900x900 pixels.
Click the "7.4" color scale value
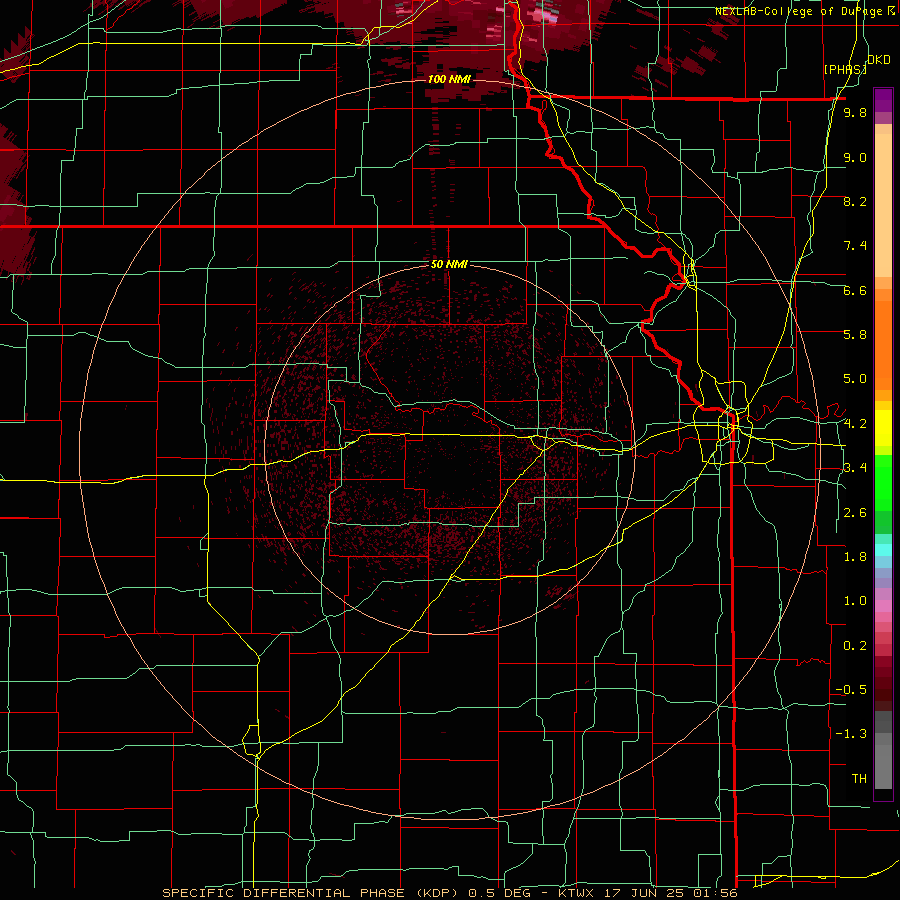click(x=855, y=246)
